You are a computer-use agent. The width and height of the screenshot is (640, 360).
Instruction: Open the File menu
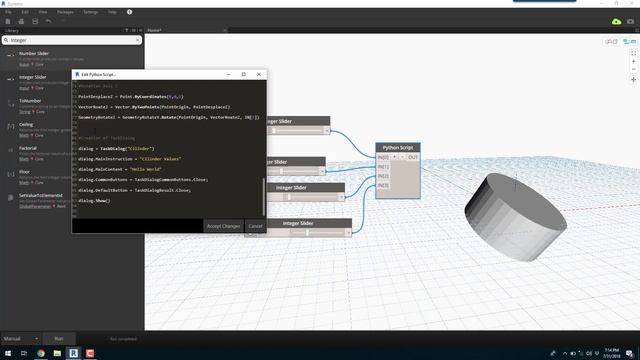point(8,12)
